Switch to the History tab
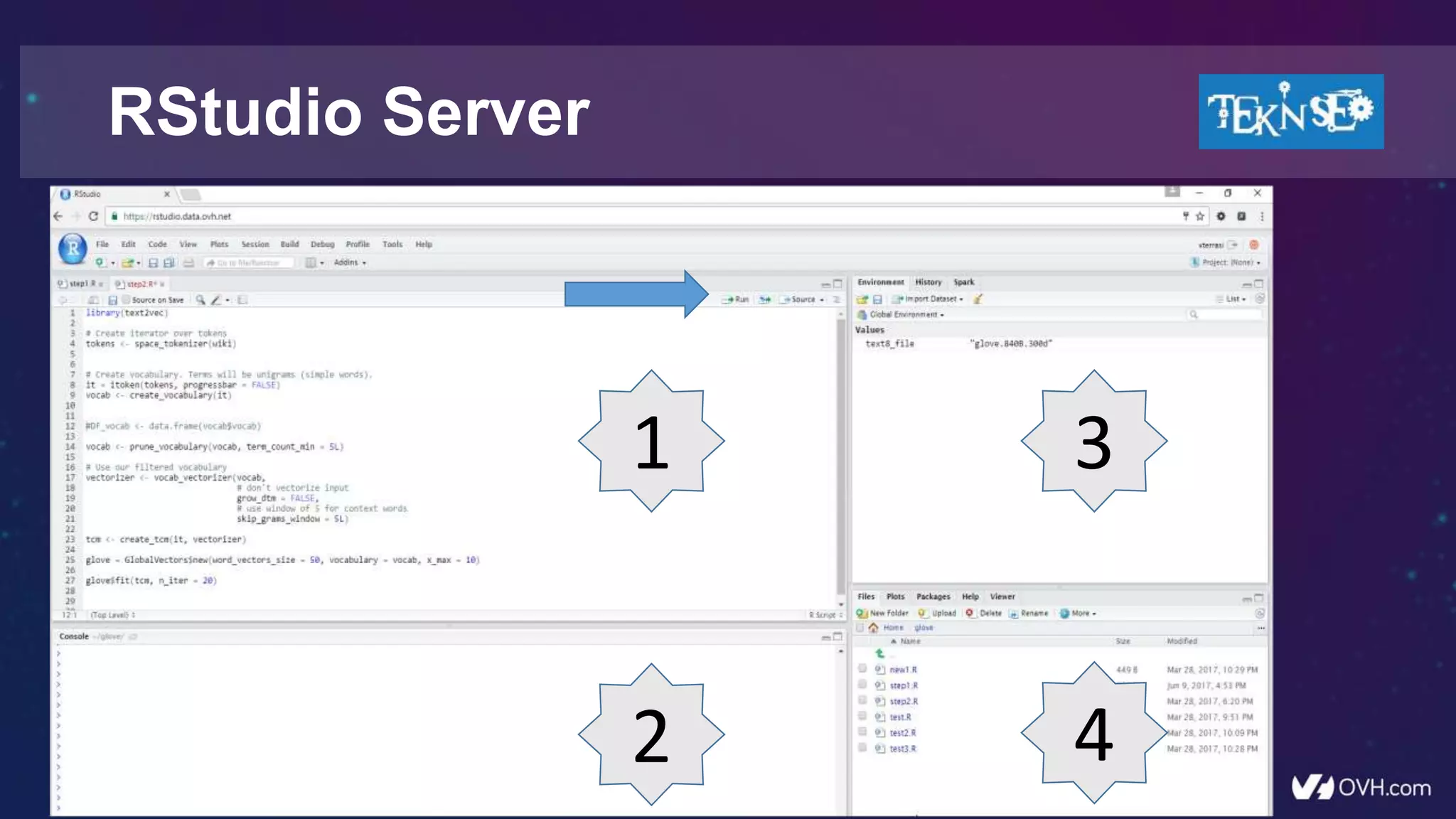 pos(928,282)
